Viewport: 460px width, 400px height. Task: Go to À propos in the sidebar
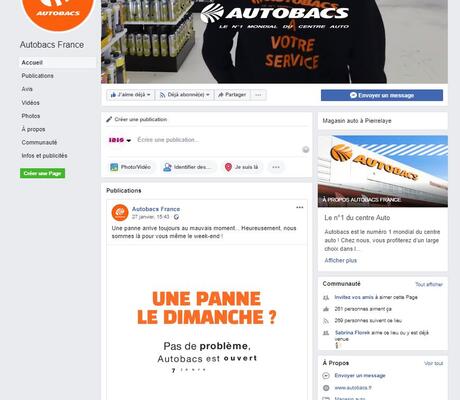tap(33, 129)
